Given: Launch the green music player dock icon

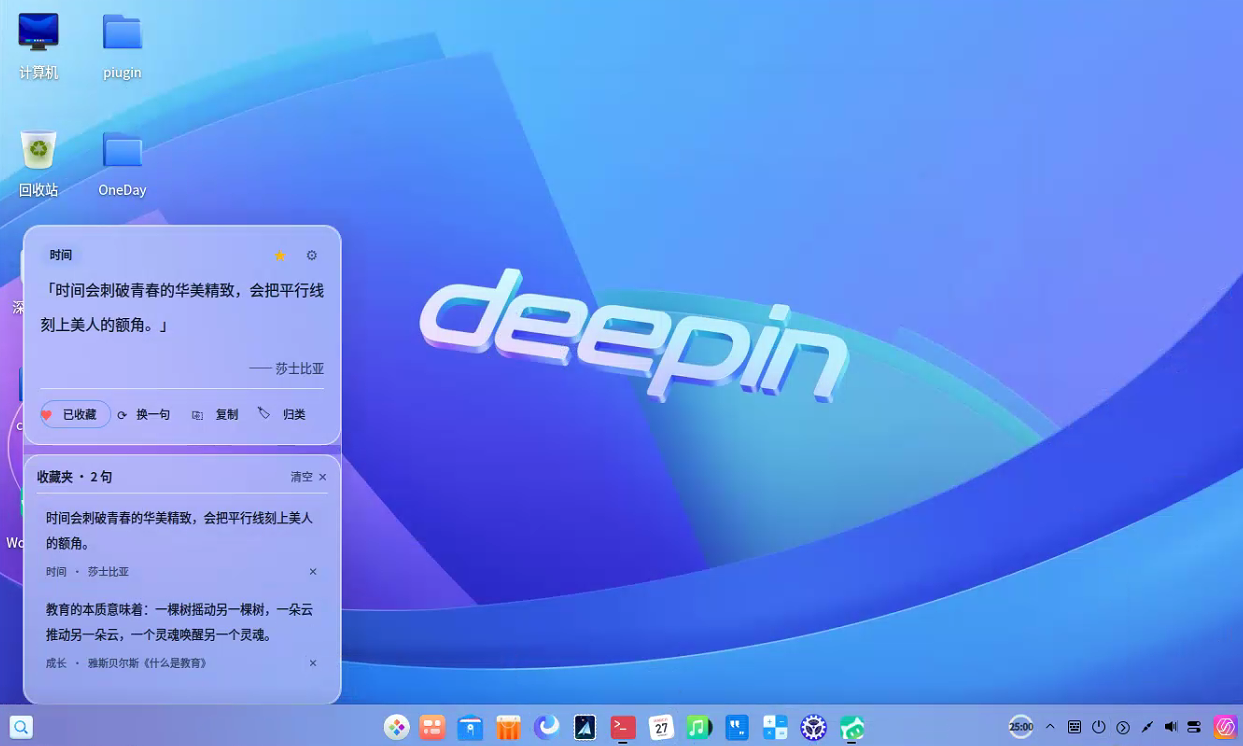Looking at the screenshot, I should pos(699,727).
